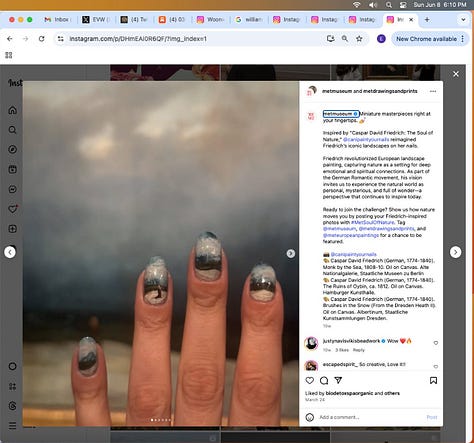Switch to the Gmail Inbox tab
Image resolution: width=474 pixels, height=443 pixels.
coord(57,20)
